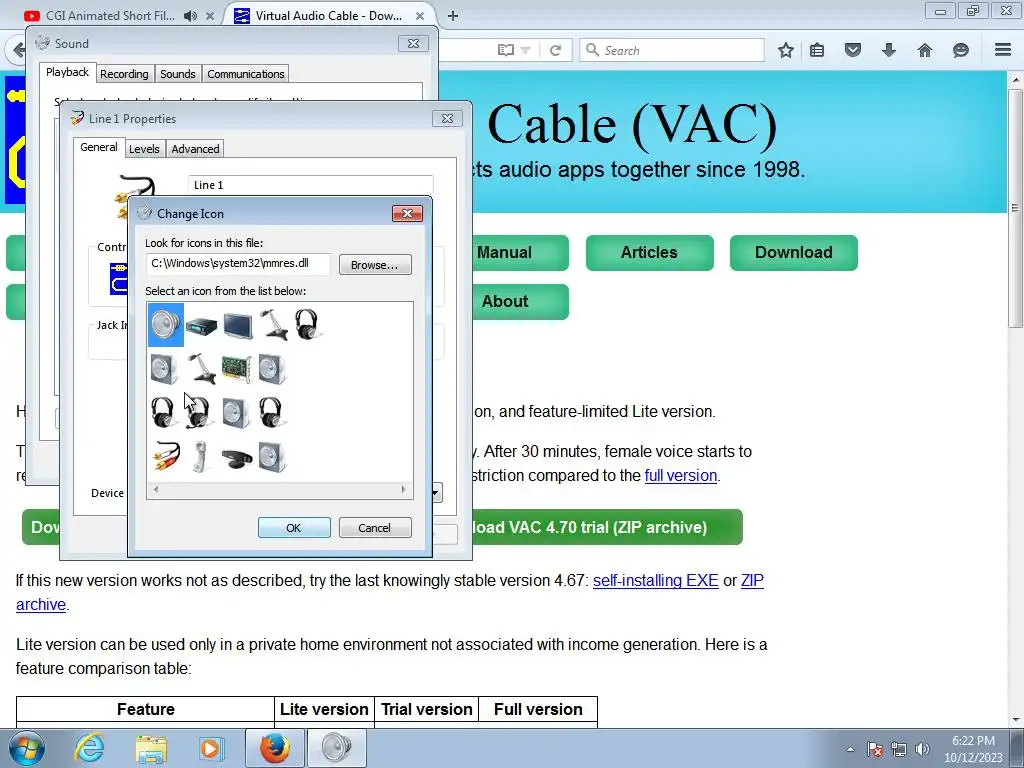Open the Device usage dropdown arrow

[x=436, y=492]
